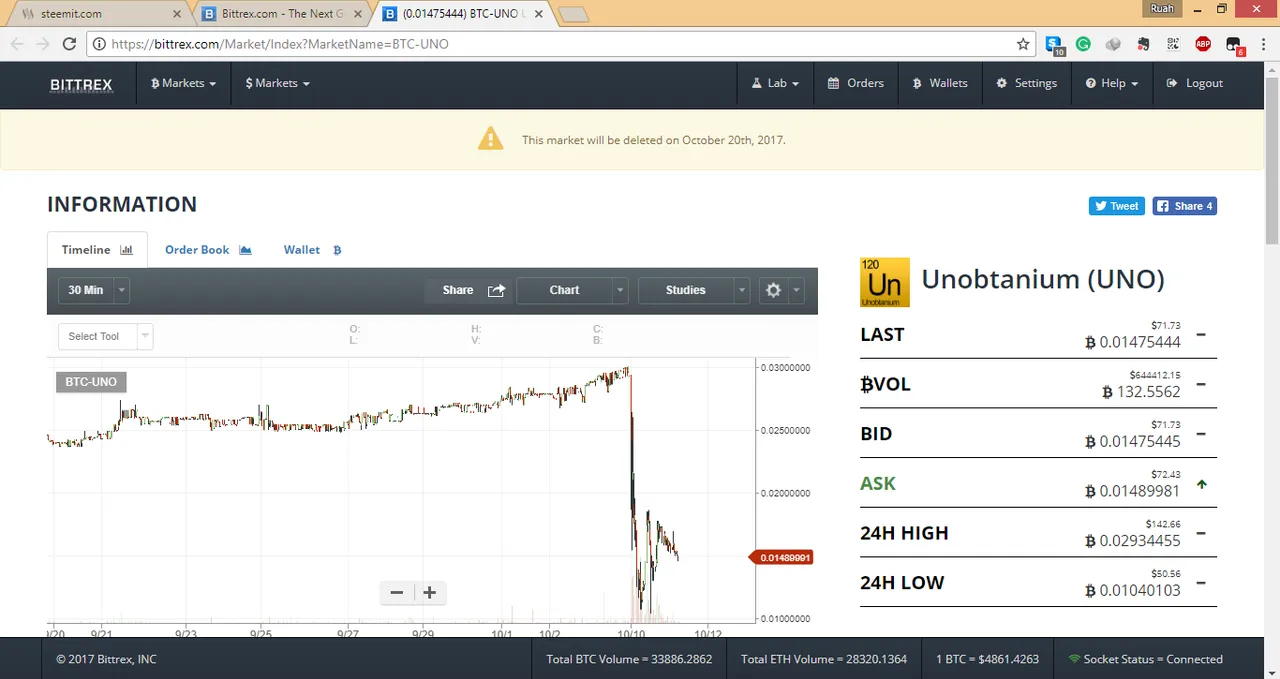Open the QR code extension icon
This screenshot has height=679, width=1280.
coord(1173,44)
